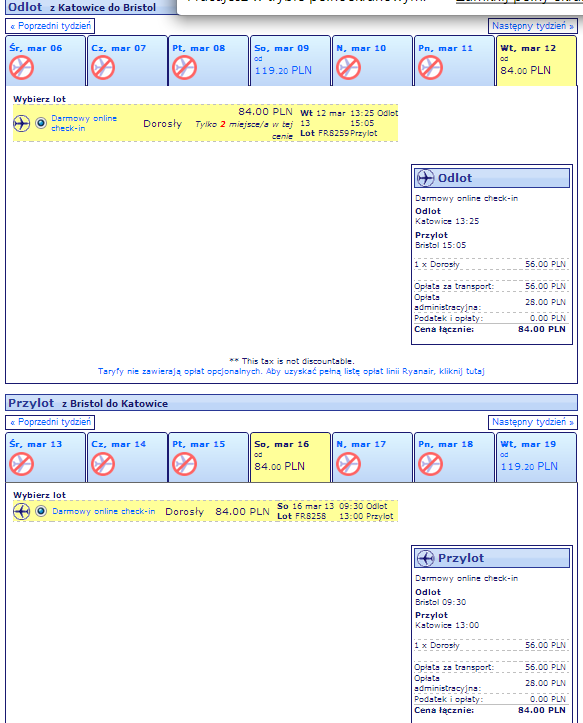
Task: Go to Następny tydzień for return flights
Action: tap(533, 422)
